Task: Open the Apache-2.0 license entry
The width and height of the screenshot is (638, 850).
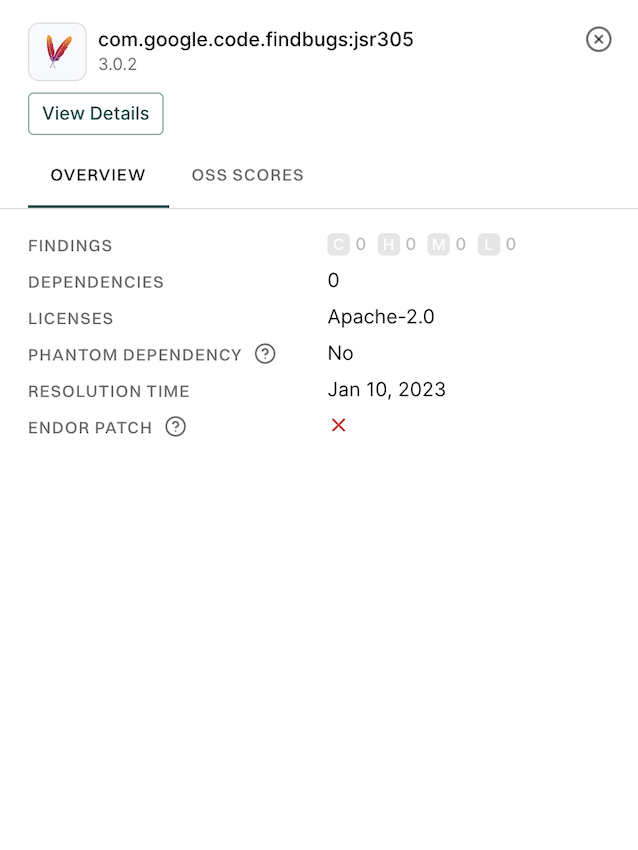Action: coord(381,317)
